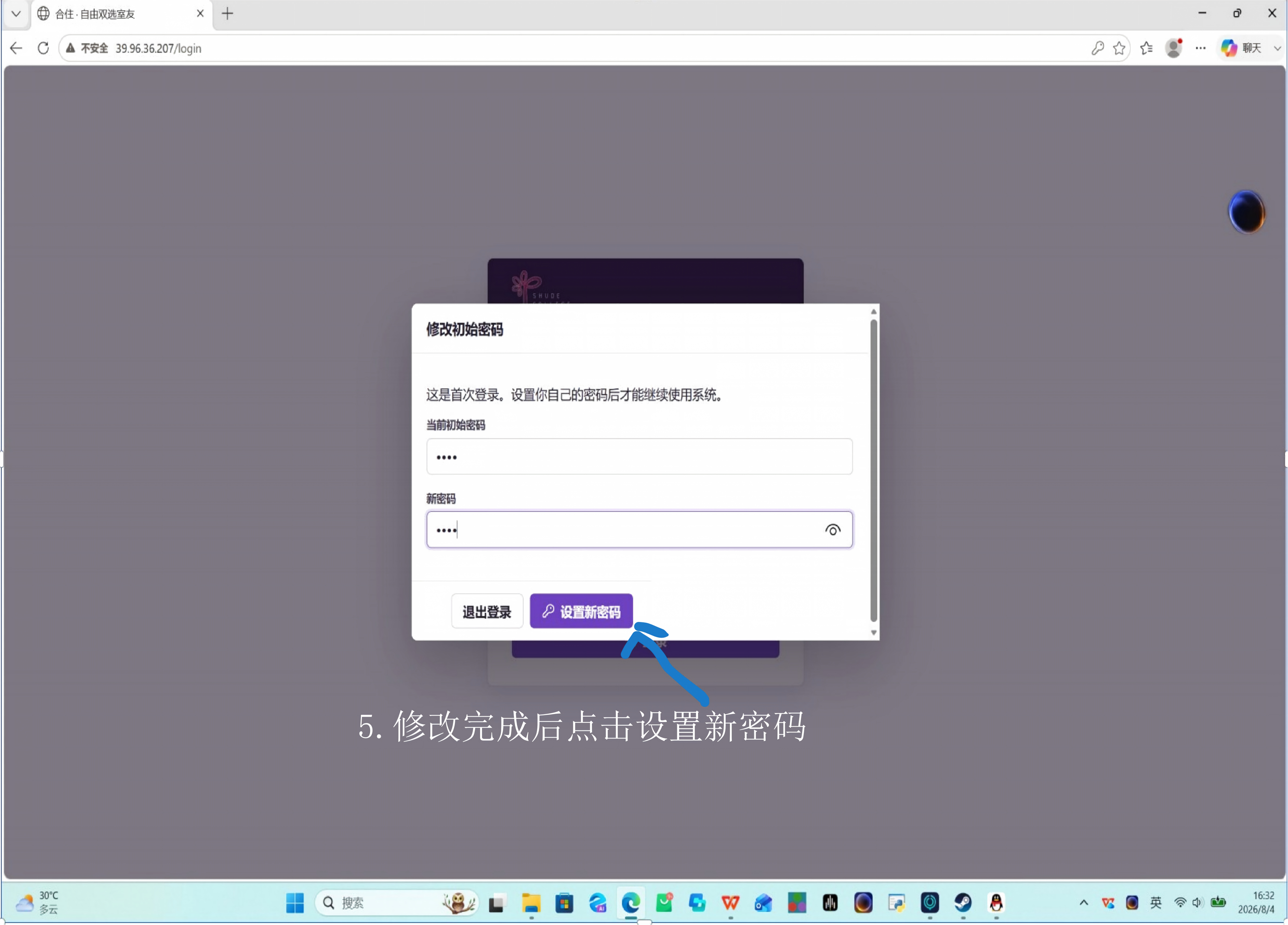The image size is (1288, 925).
Task: Reload the page with refresh icon
Action: [x=43, y=48]
